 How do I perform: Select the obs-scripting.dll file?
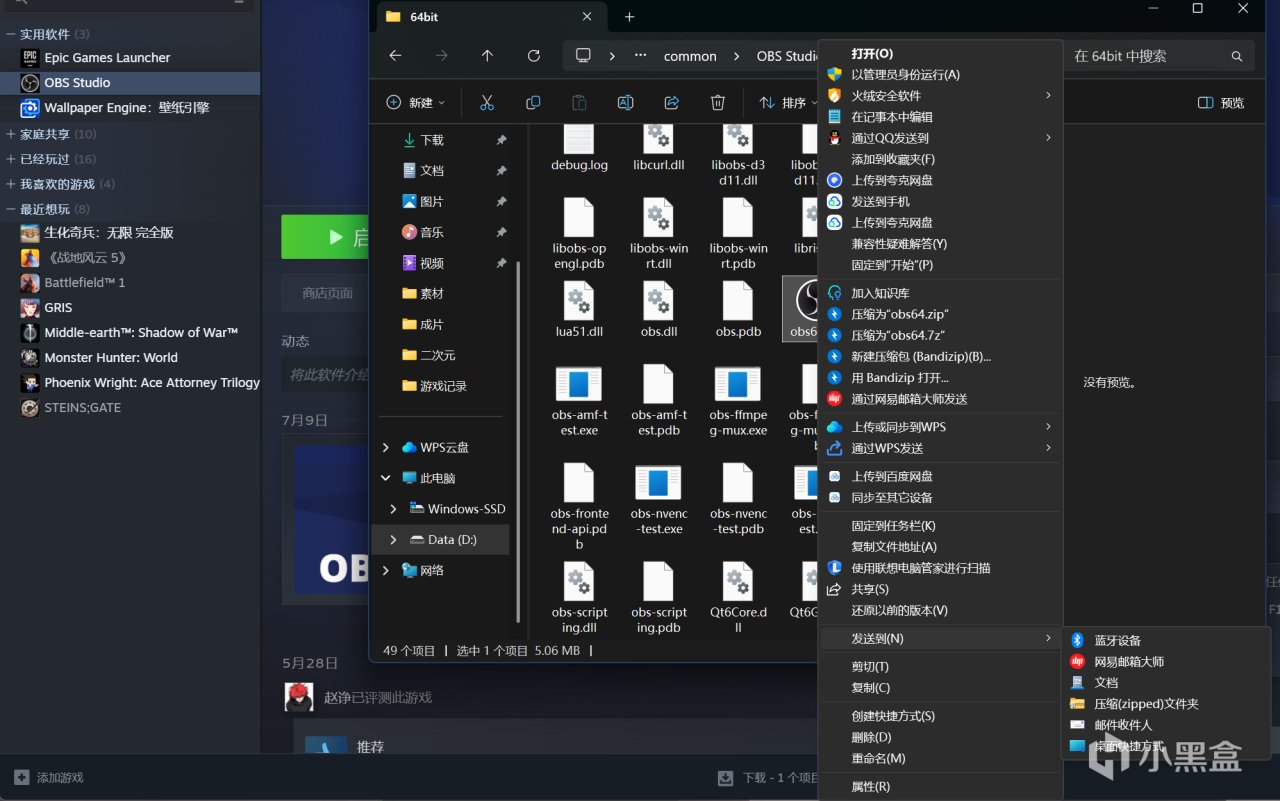579,597
